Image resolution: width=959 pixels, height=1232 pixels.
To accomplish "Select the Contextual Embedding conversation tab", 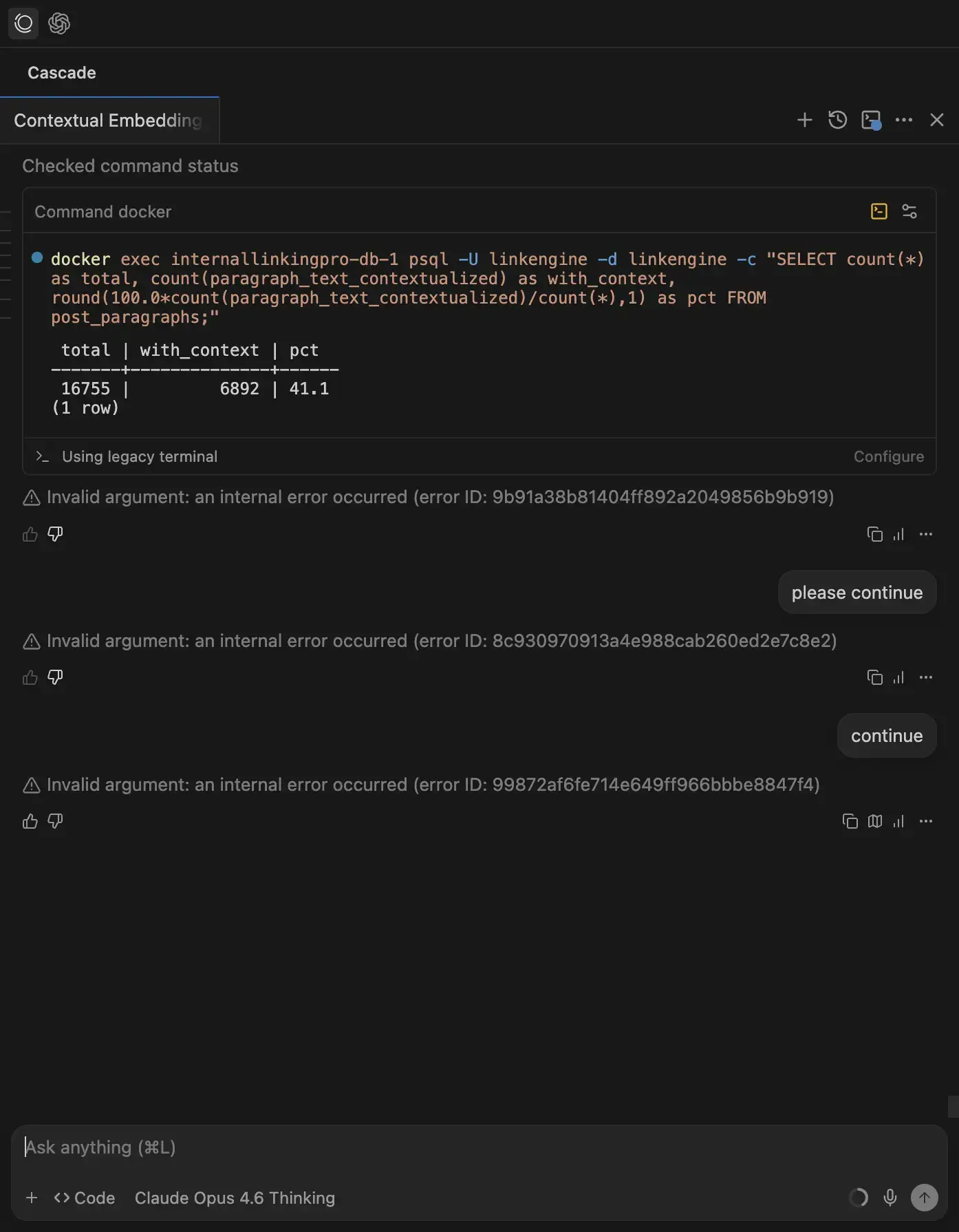I will point(109,120).
